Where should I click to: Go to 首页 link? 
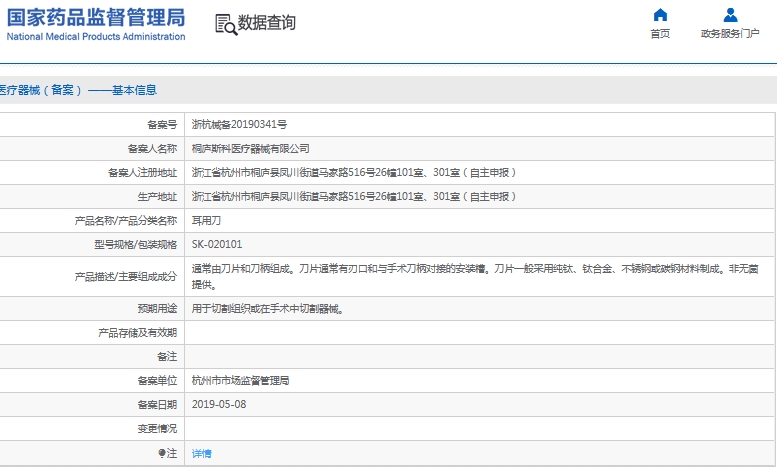tap(660, 33)
